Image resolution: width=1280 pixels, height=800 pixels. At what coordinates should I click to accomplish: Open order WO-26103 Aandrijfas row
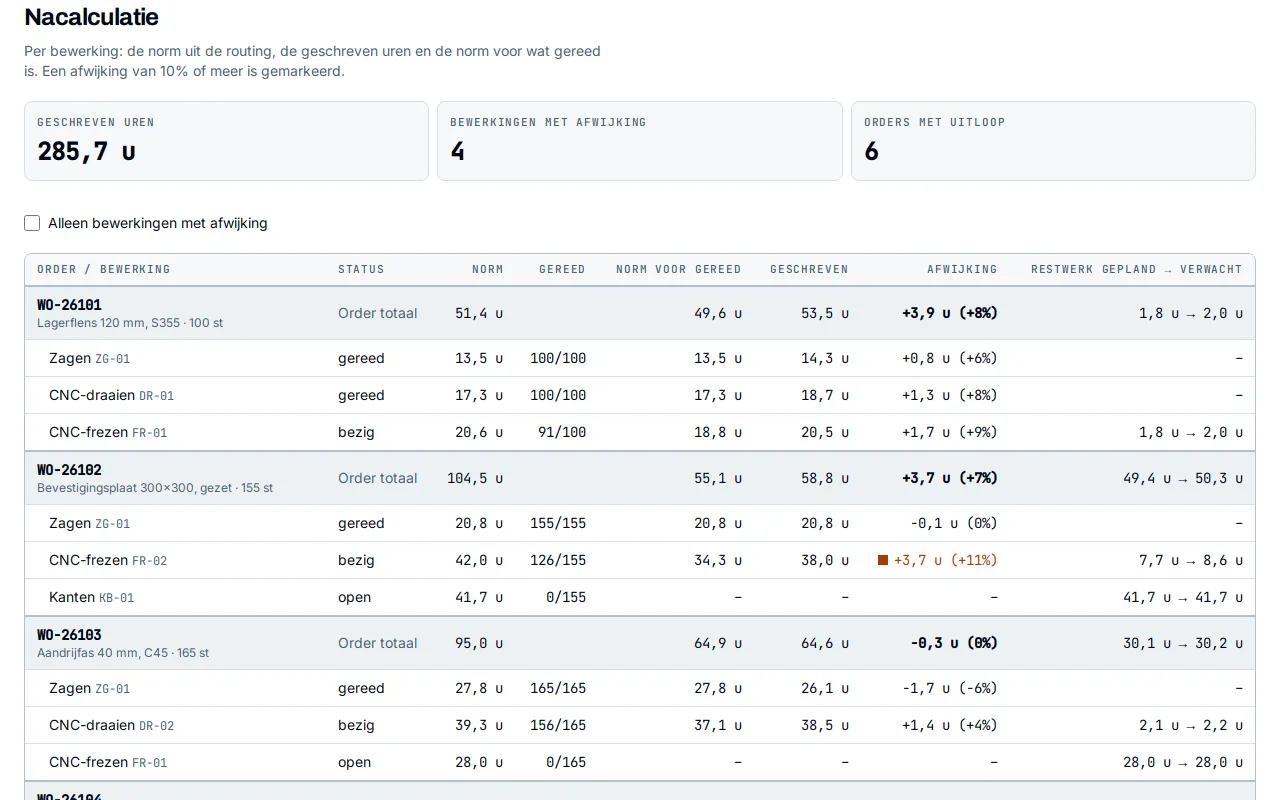[x=640, y=643]
